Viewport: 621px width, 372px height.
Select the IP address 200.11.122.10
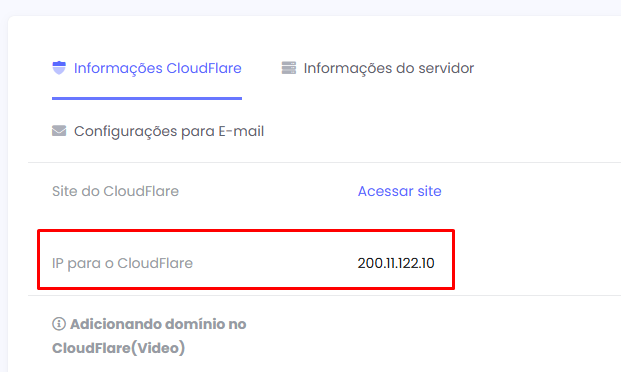click(396, 263)
